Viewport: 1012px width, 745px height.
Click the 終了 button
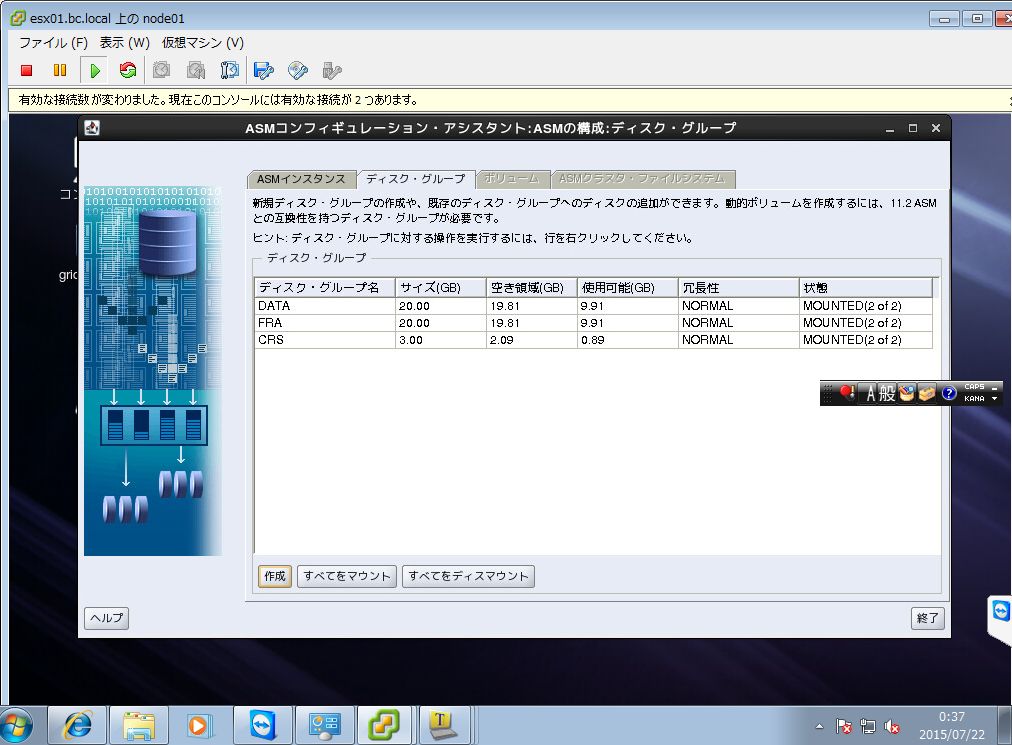(x=927, y=618)
